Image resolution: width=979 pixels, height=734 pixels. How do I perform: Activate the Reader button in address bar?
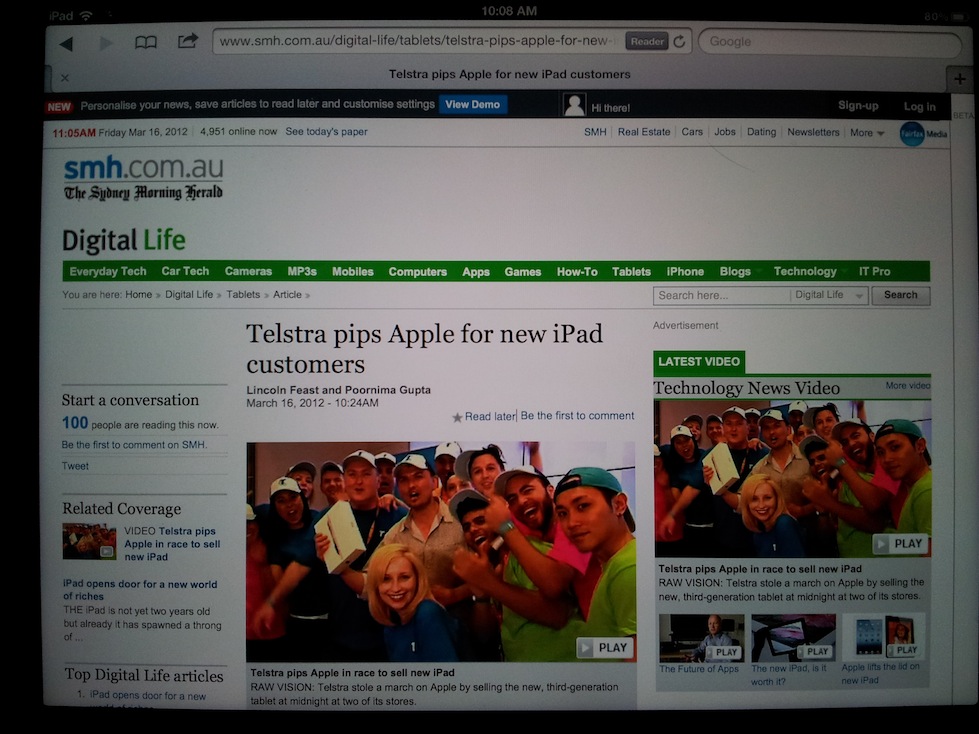point(647,41)
